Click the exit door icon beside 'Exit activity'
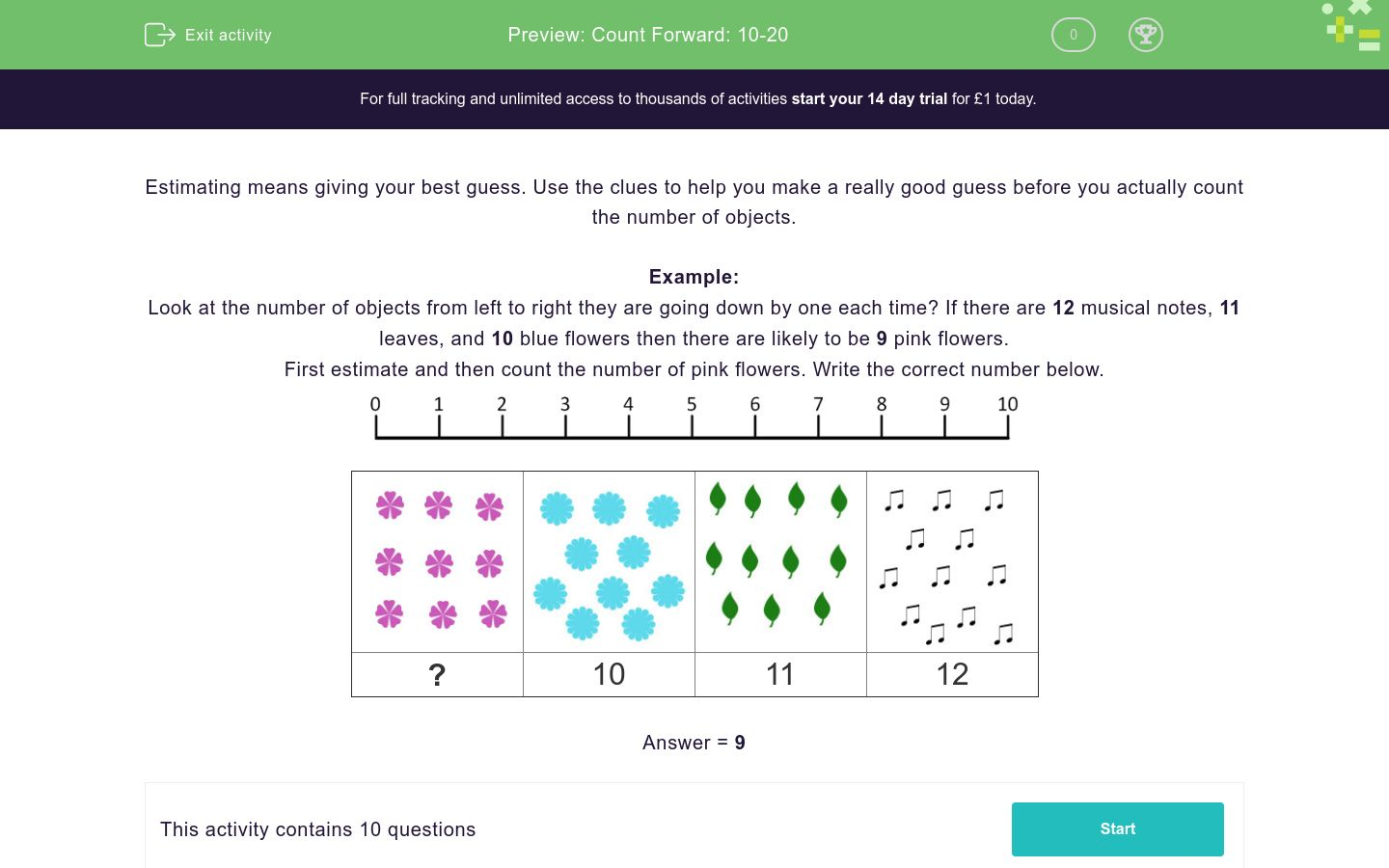 click(x=159, y=35)
